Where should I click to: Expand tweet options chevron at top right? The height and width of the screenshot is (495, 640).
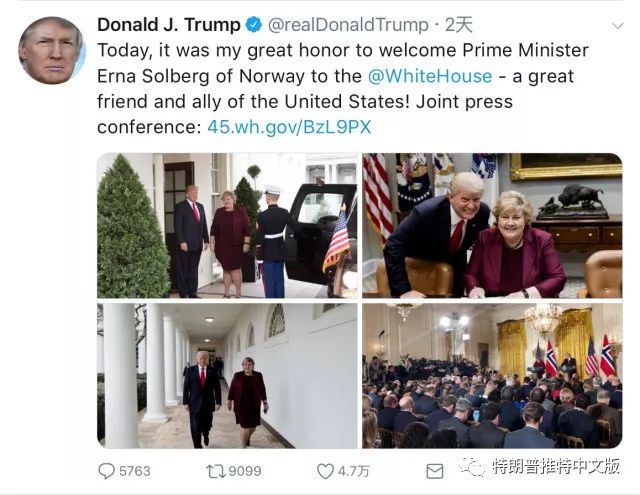coord(618,26)
